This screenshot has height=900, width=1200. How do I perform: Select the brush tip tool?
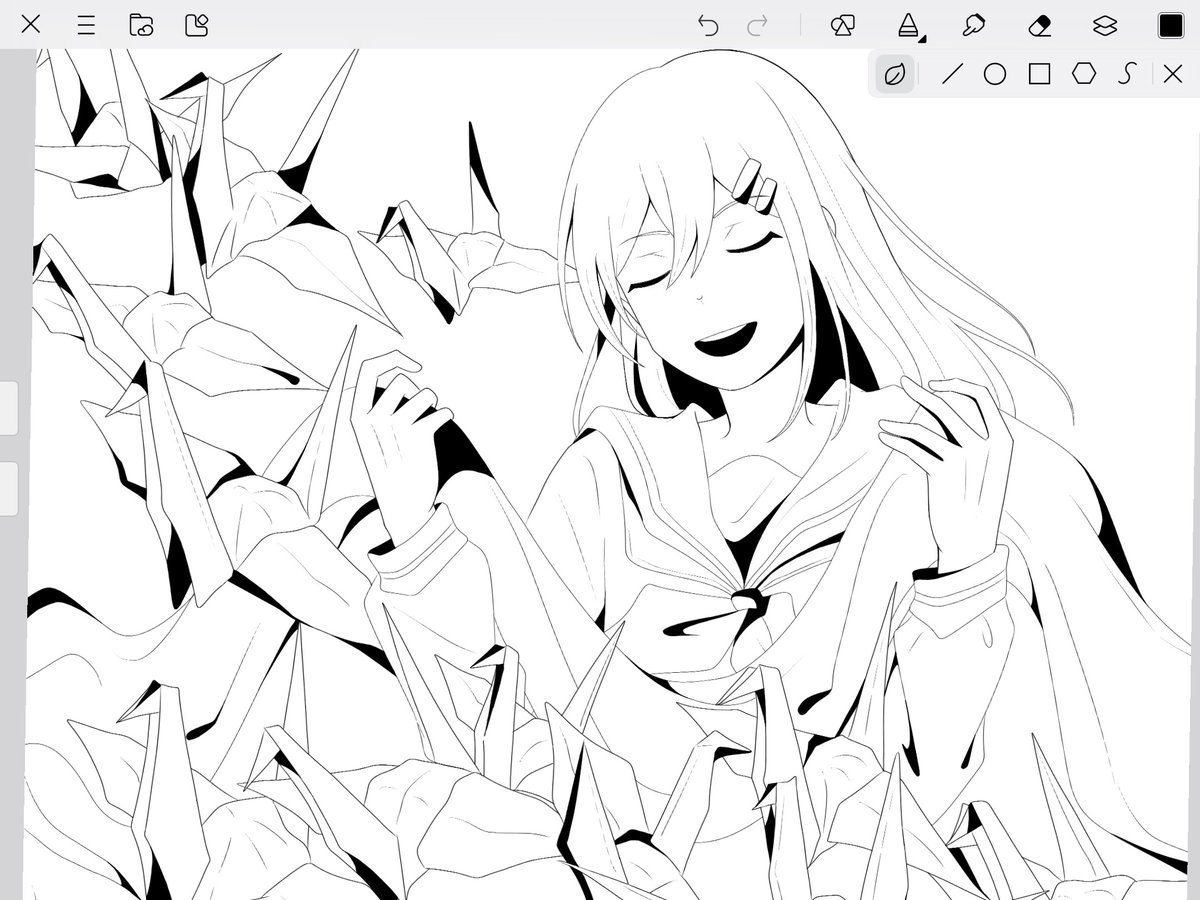tap(908, 24)
